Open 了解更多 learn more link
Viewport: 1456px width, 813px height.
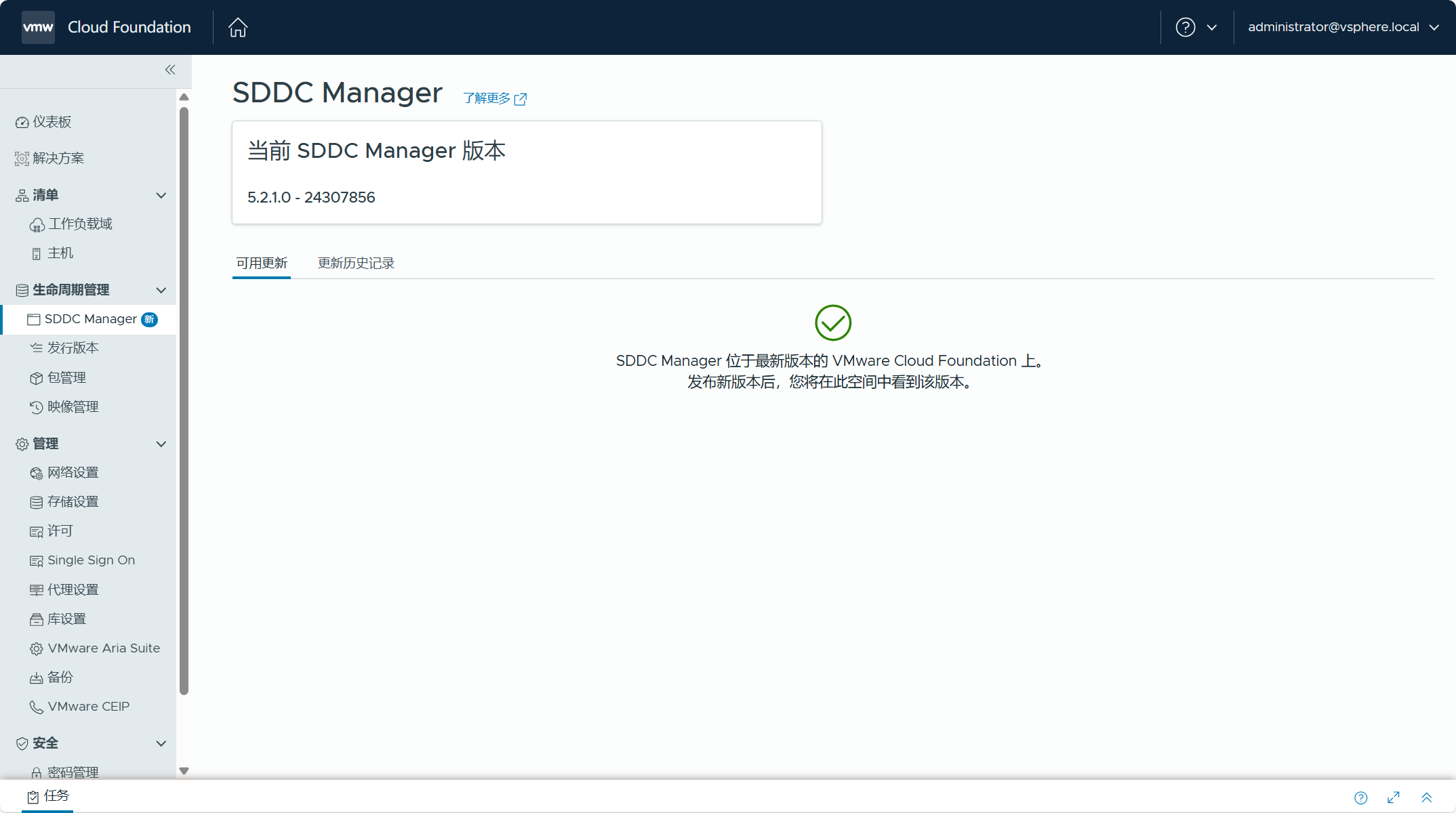click(x=495, y=99)
